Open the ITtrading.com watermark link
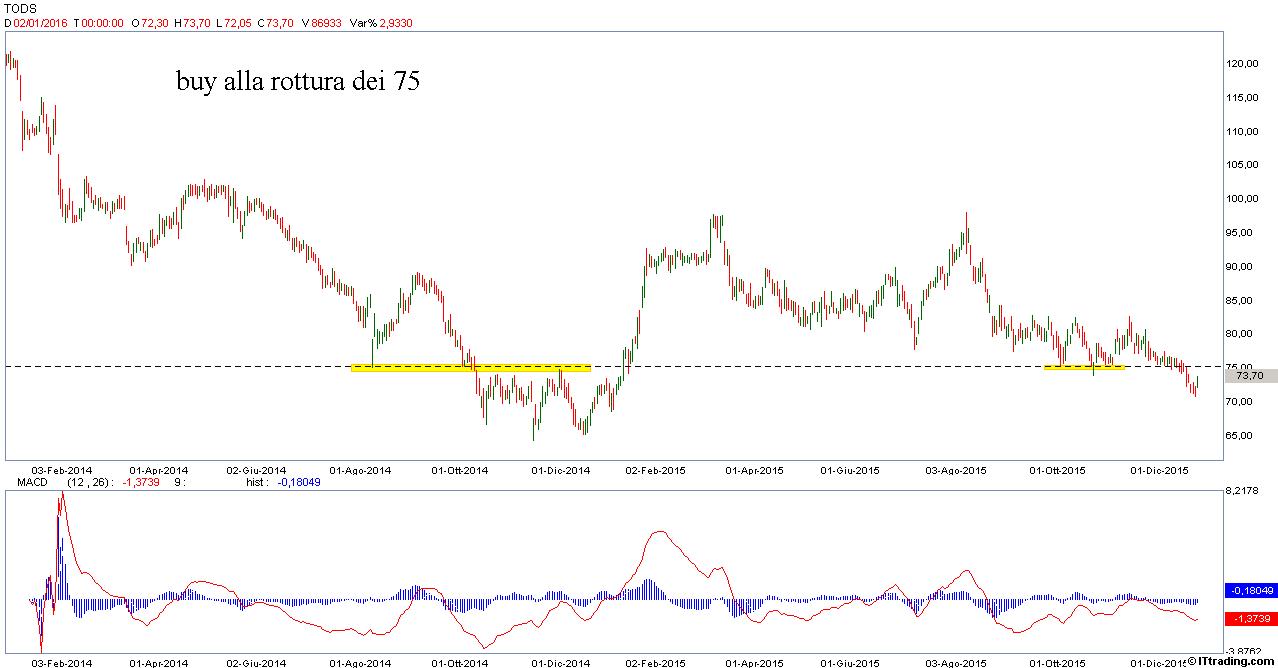 (x=1231, y=661)
